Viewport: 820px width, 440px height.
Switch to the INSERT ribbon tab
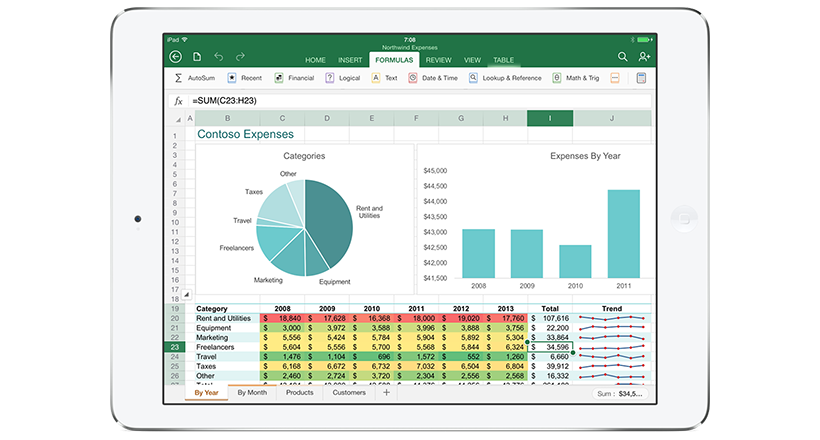[350, 60]
